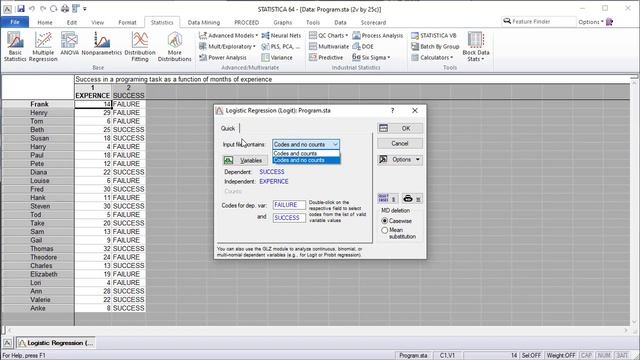Expand QC Charts dropdown

click(x=329, y=36)
